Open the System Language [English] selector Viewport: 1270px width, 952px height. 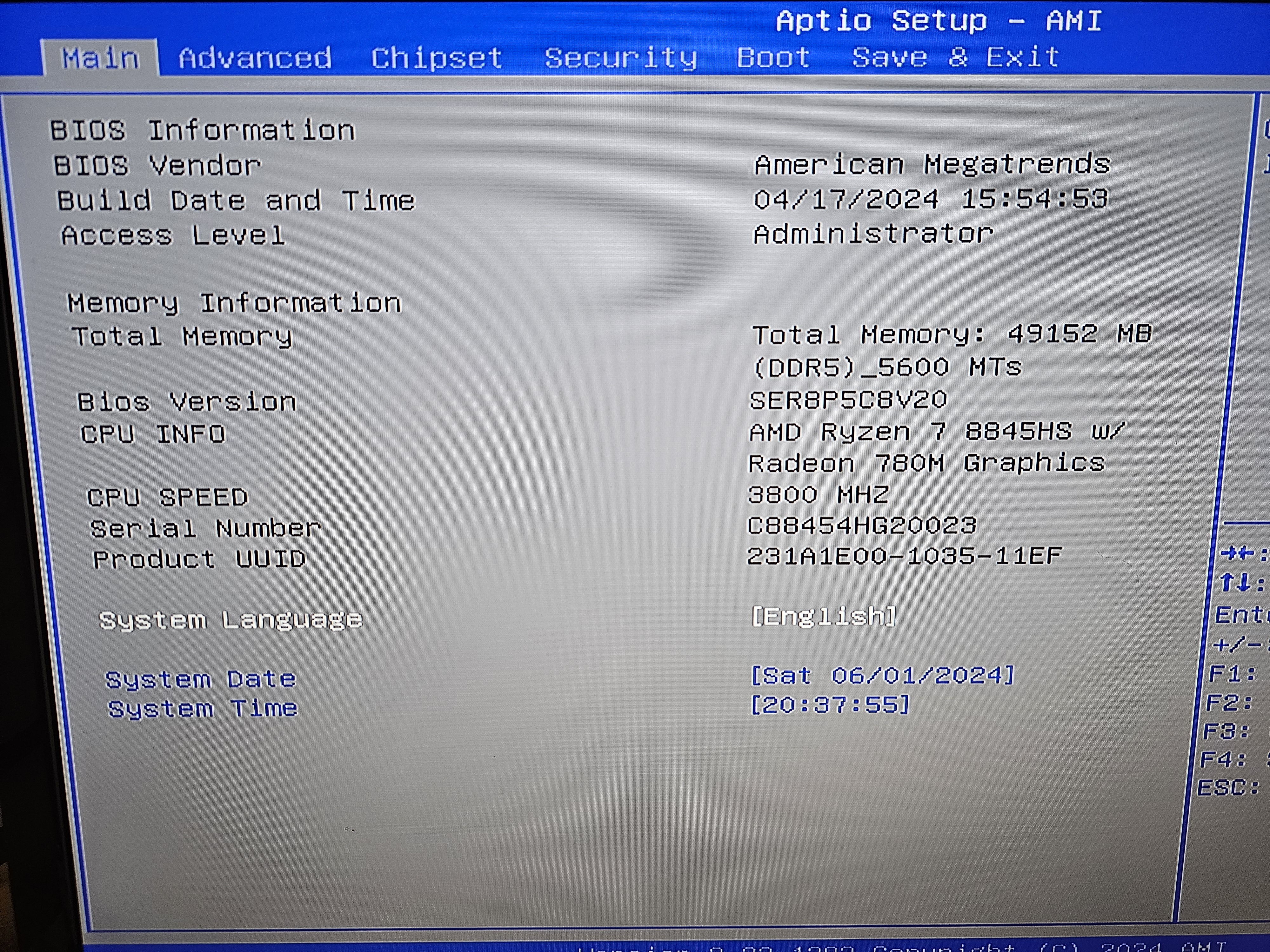pos(823,616)
